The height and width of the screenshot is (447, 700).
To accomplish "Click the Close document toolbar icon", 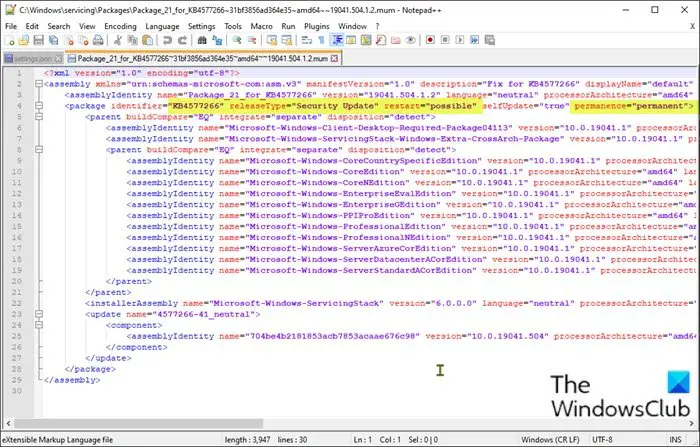I will click(x=69, y=40).
